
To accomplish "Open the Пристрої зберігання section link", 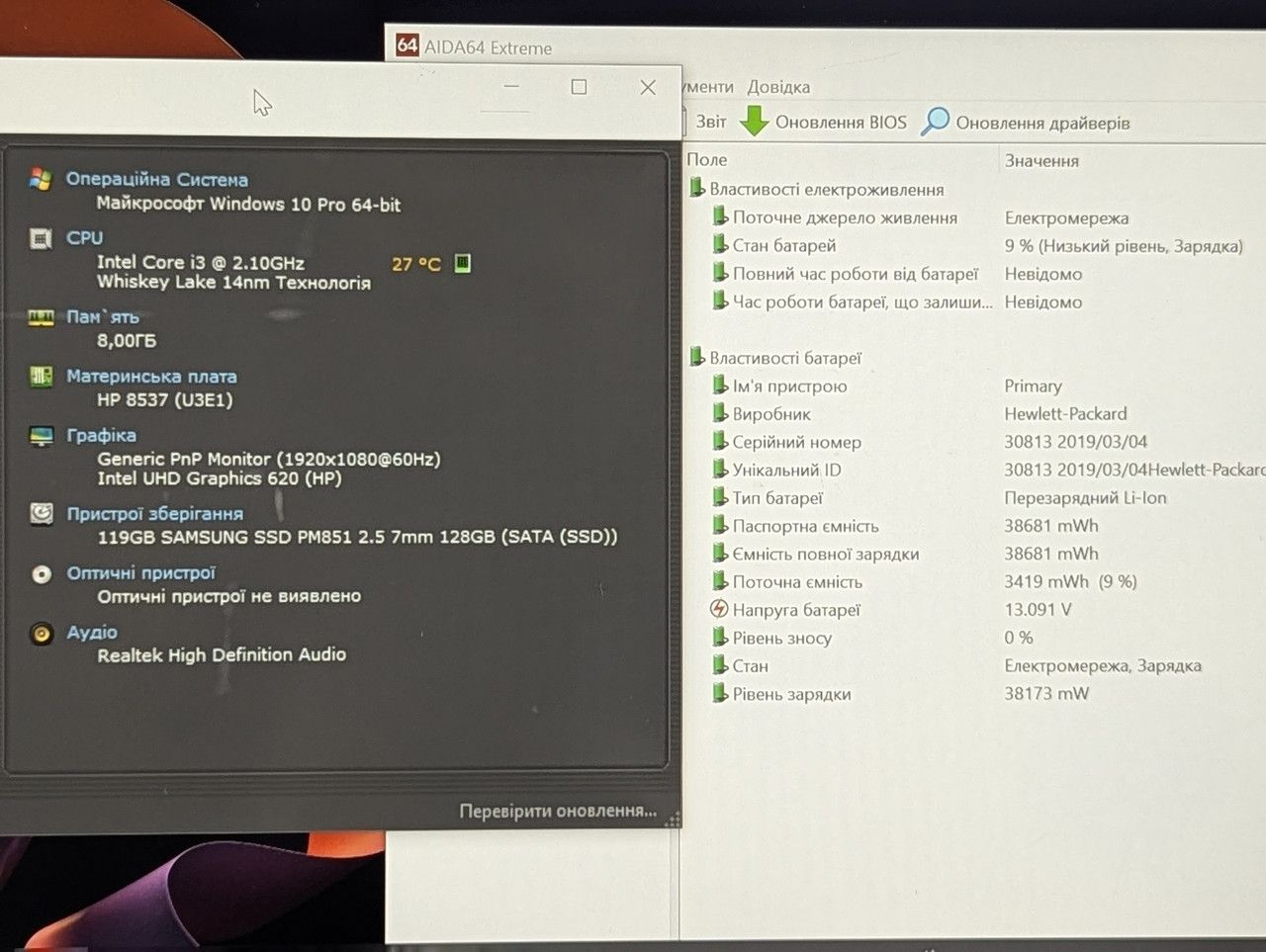I will (x=154, y=513).
